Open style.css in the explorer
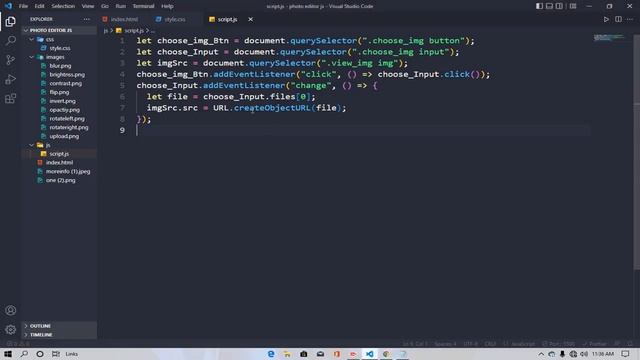The height and width of the screenshot is (360, 640). [59, 48]
